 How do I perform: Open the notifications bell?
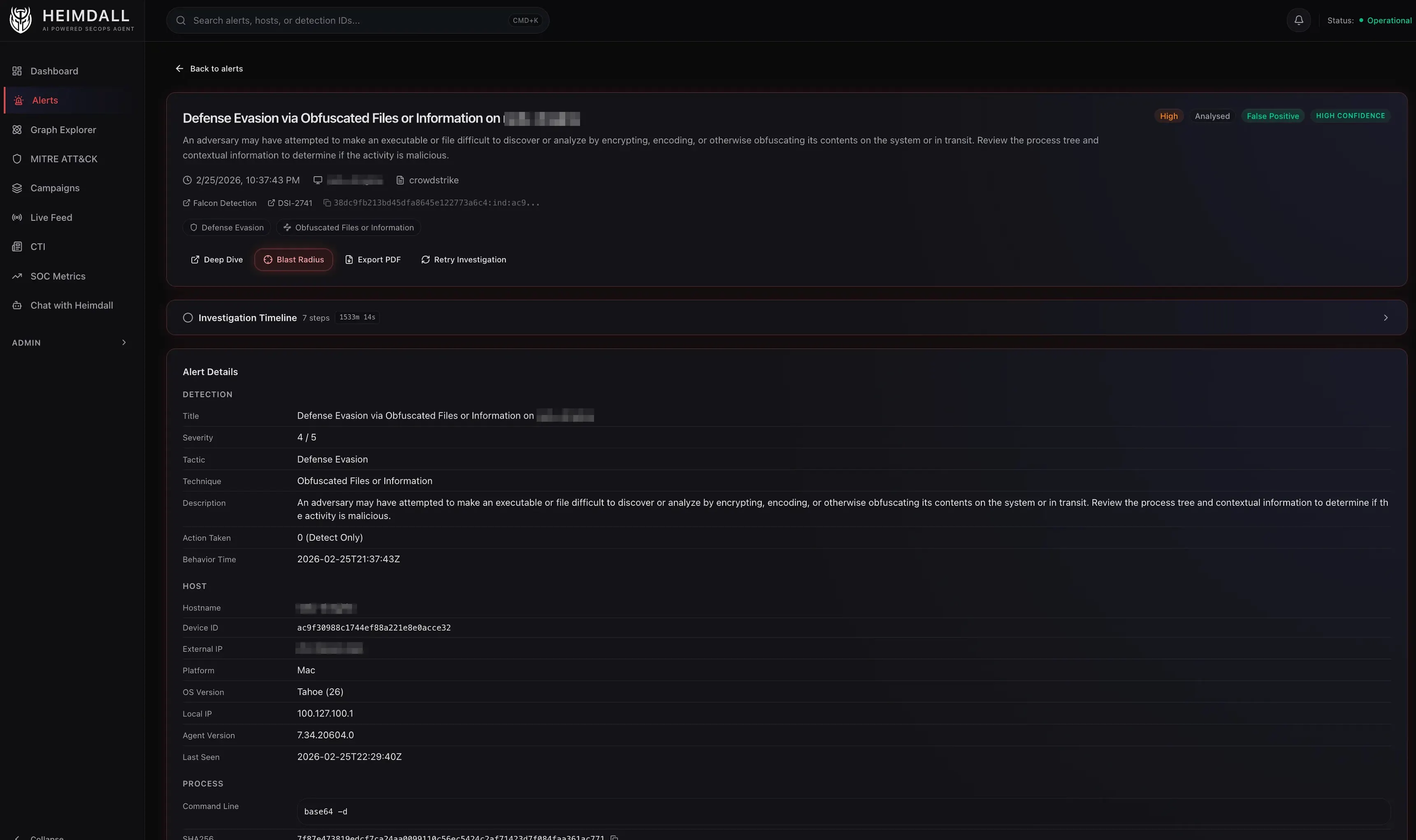1298,20
